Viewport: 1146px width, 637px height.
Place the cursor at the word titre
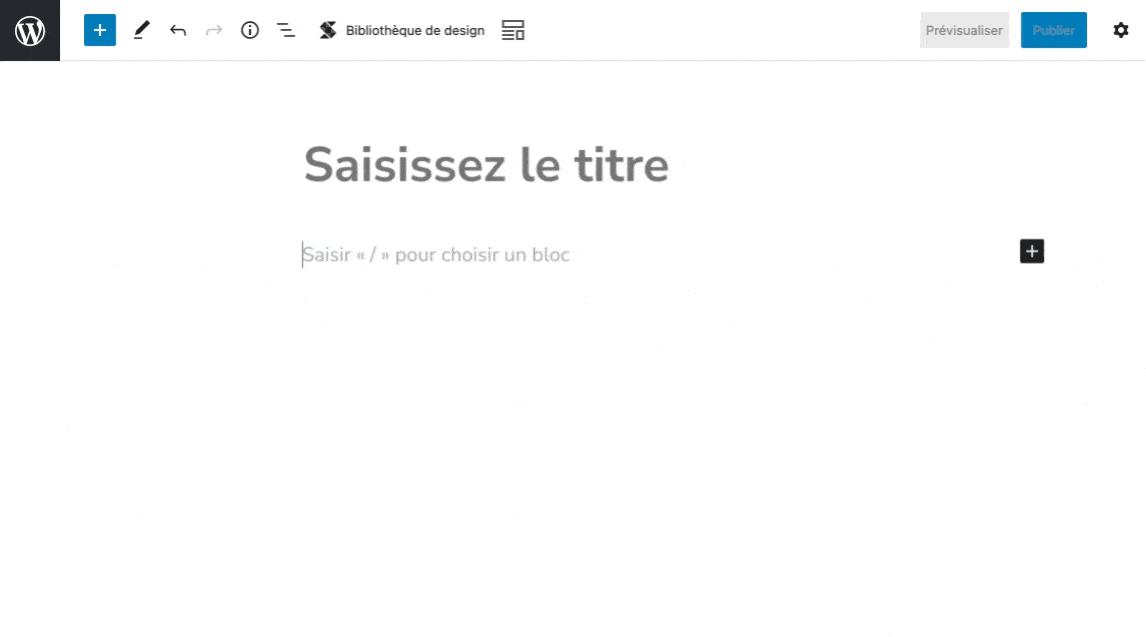point(621,165)
